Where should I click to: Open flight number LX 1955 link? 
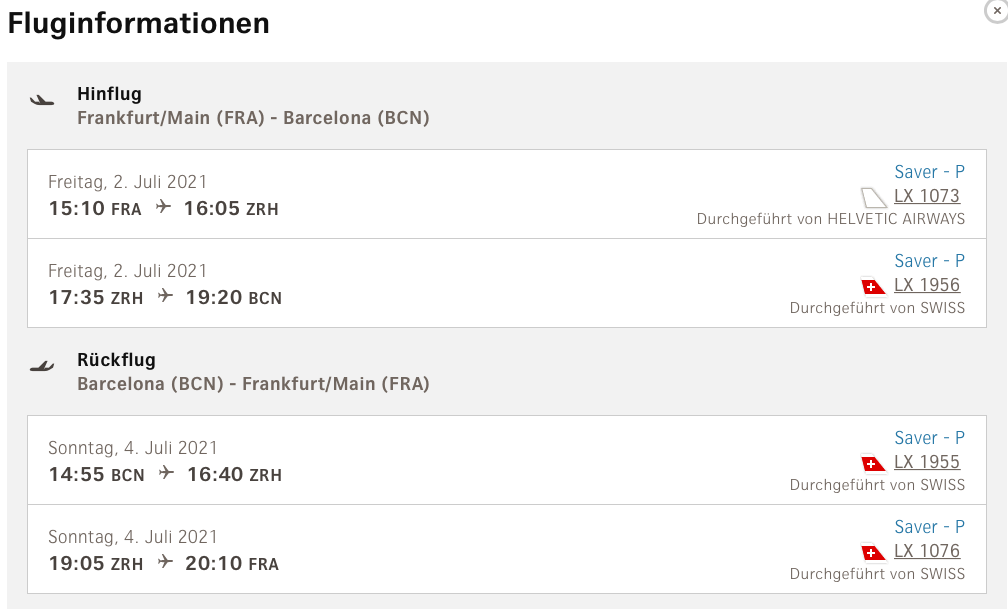tap(927, 462)
